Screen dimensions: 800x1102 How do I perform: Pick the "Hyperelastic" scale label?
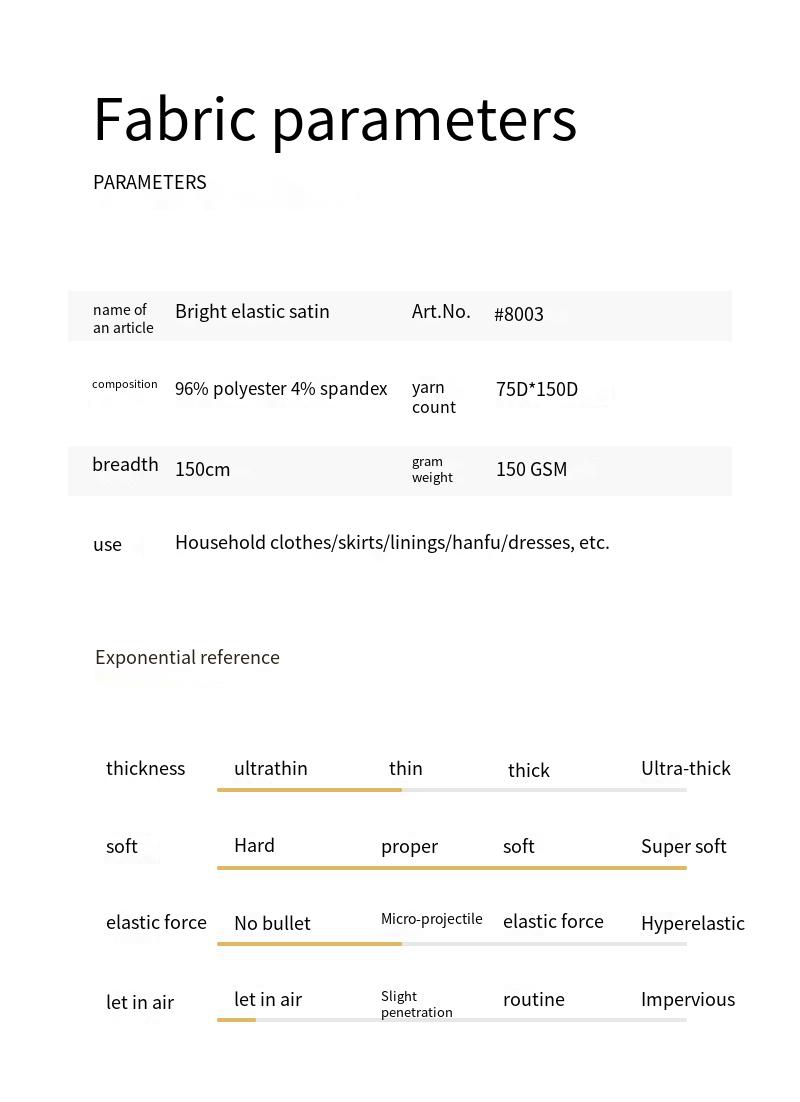coord(692,923)
